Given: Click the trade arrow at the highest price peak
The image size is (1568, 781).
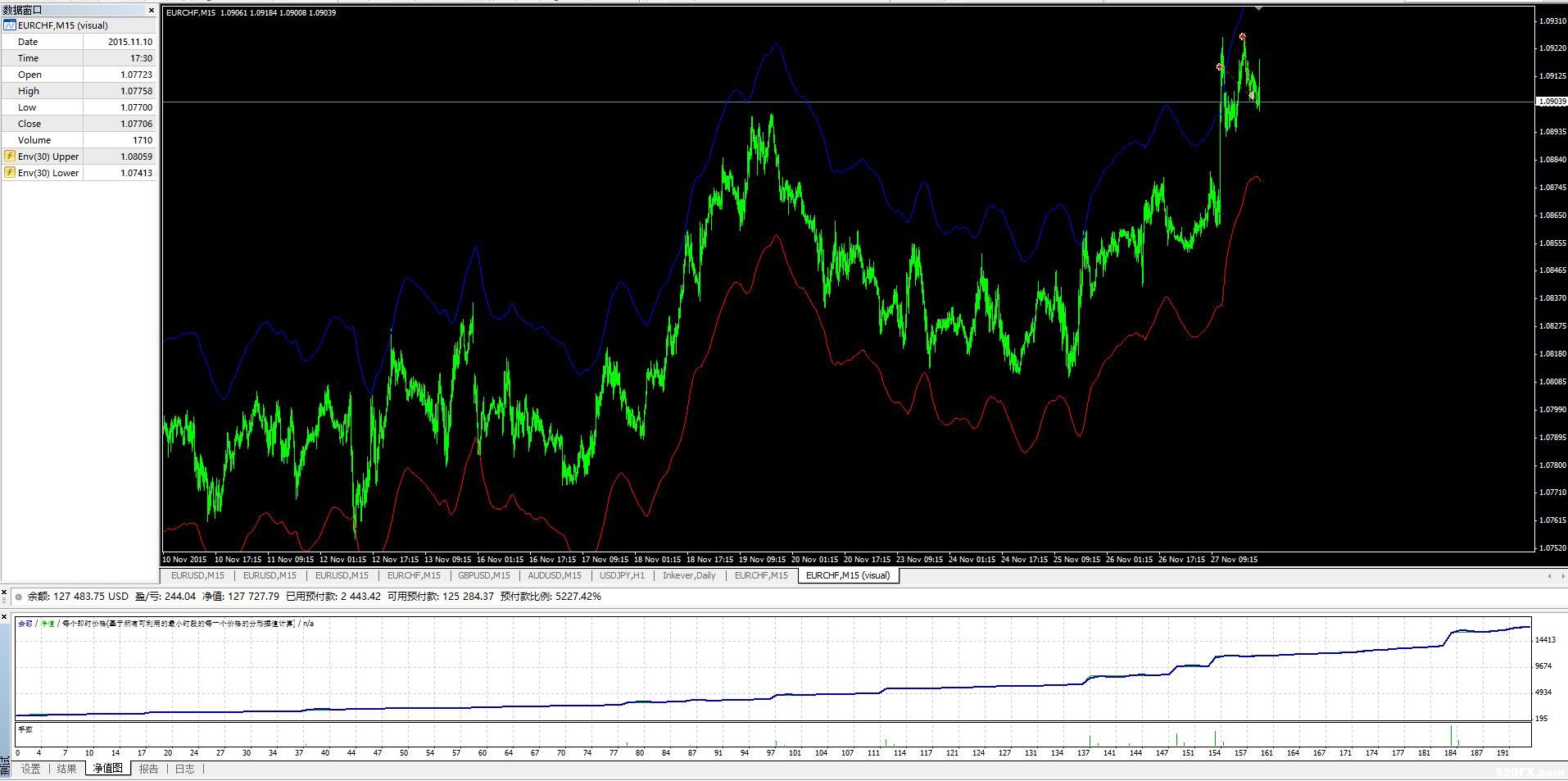Looking at the screenshot, I should [x=1243, y=37].
